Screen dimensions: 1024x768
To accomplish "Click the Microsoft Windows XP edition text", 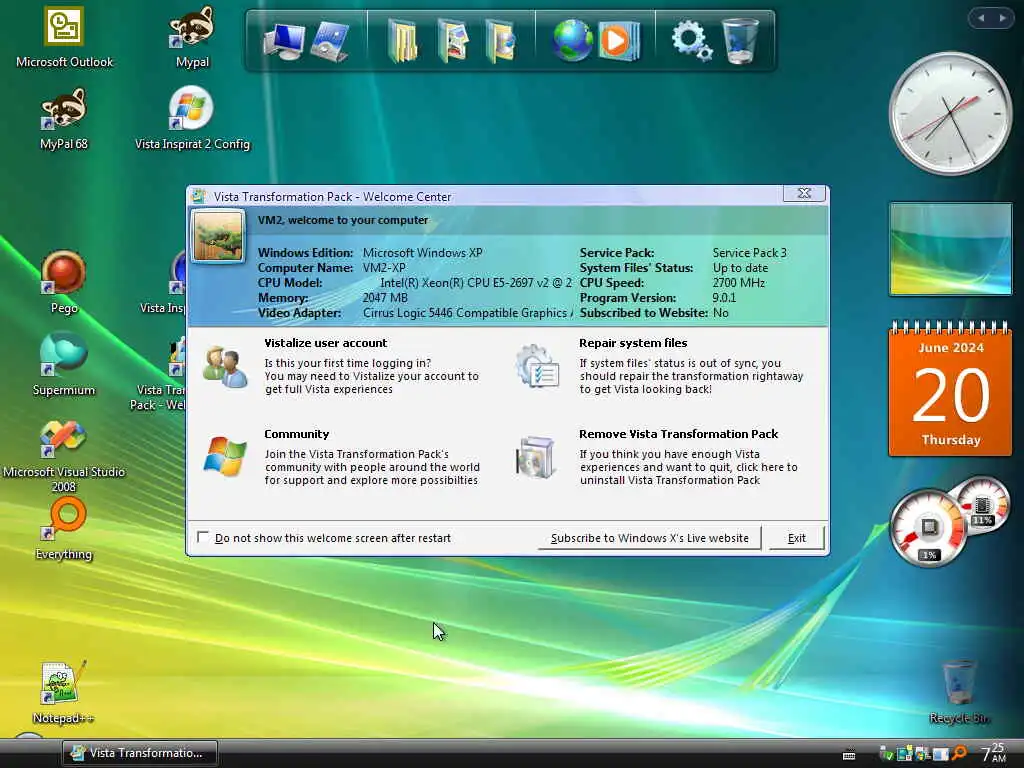I will coord(423,253).
